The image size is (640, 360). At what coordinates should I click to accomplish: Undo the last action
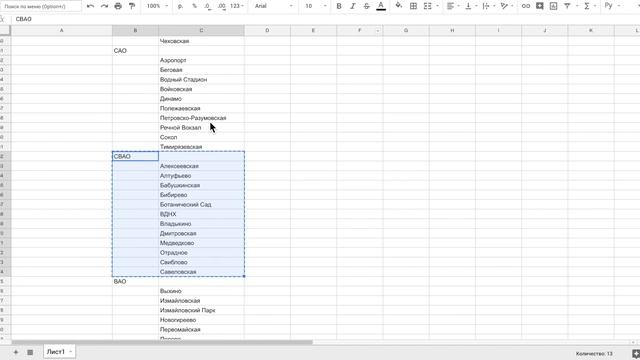pyautogui.click(x=91, y=6)
